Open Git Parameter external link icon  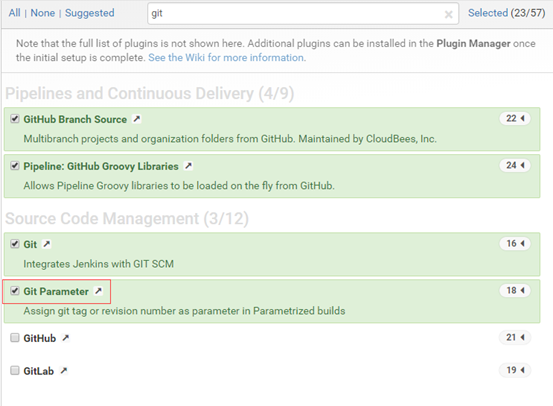pyautogui.click(x=98, y=291)
